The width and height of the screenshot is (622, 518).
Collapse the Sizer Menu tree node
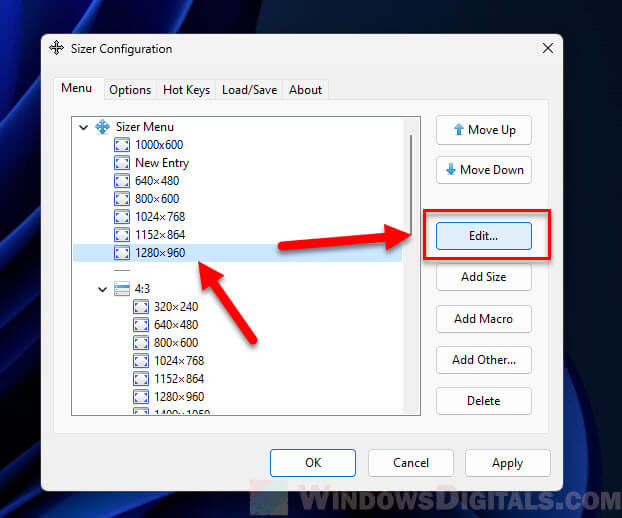point(83,127)
